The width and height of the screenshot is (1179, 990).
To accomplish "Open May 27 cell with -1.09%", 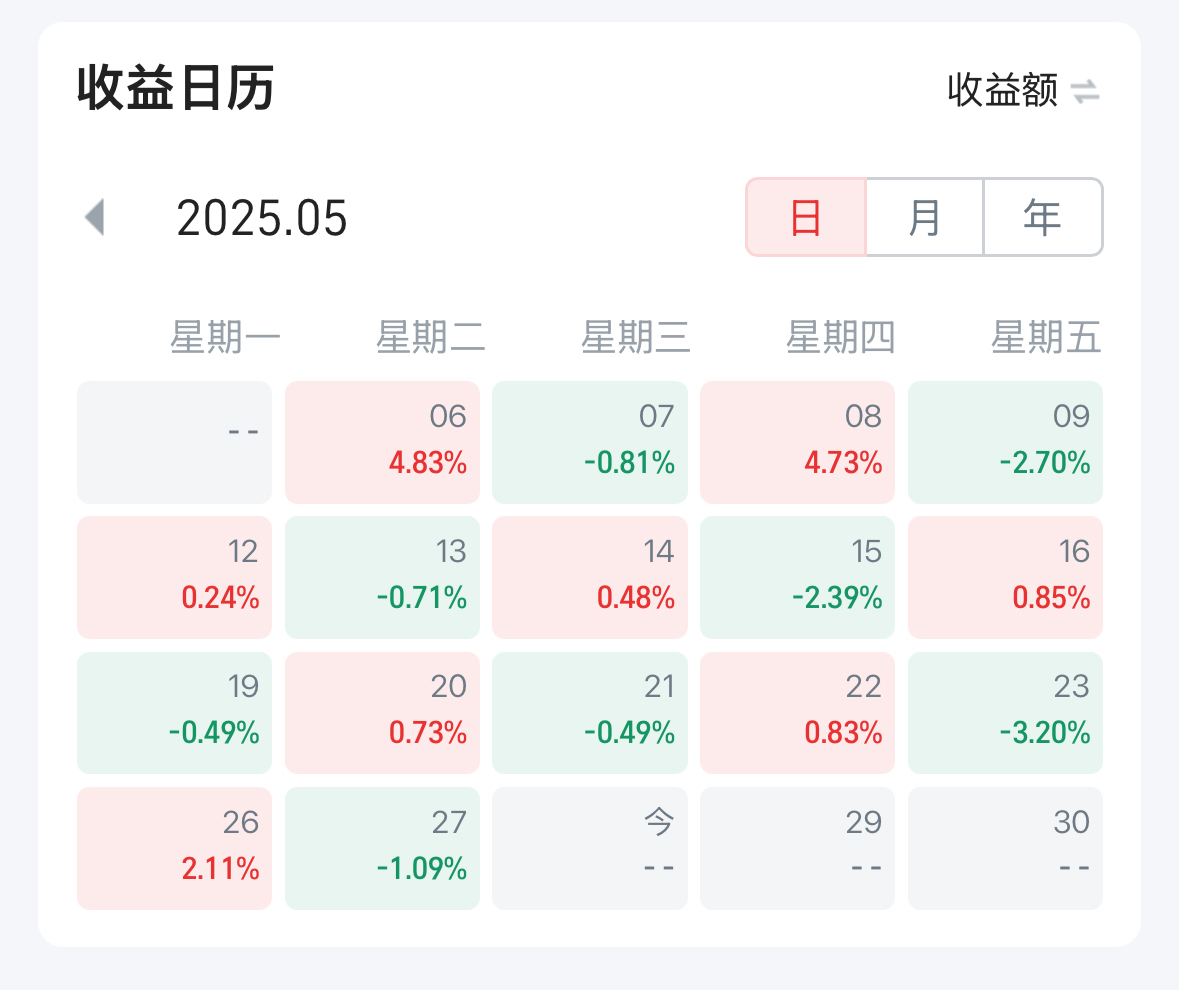I will [383, 849].
